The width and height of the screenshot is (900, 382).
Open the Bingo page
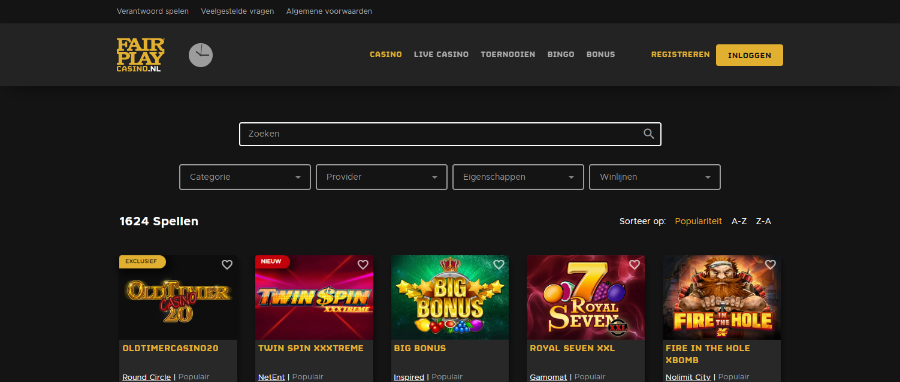[561, 54]
